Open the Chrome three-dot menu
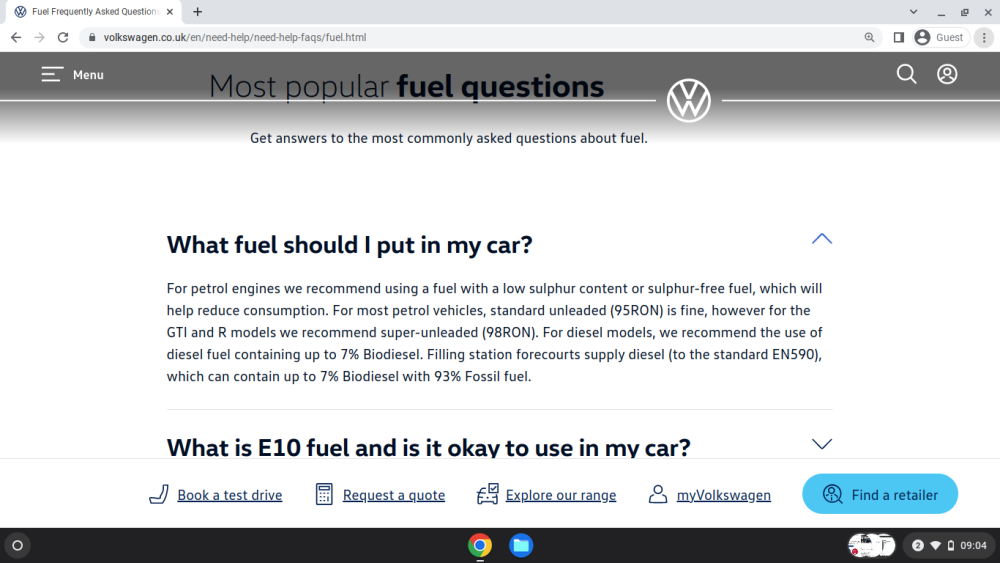1000x563 pixels. [984, 38]
